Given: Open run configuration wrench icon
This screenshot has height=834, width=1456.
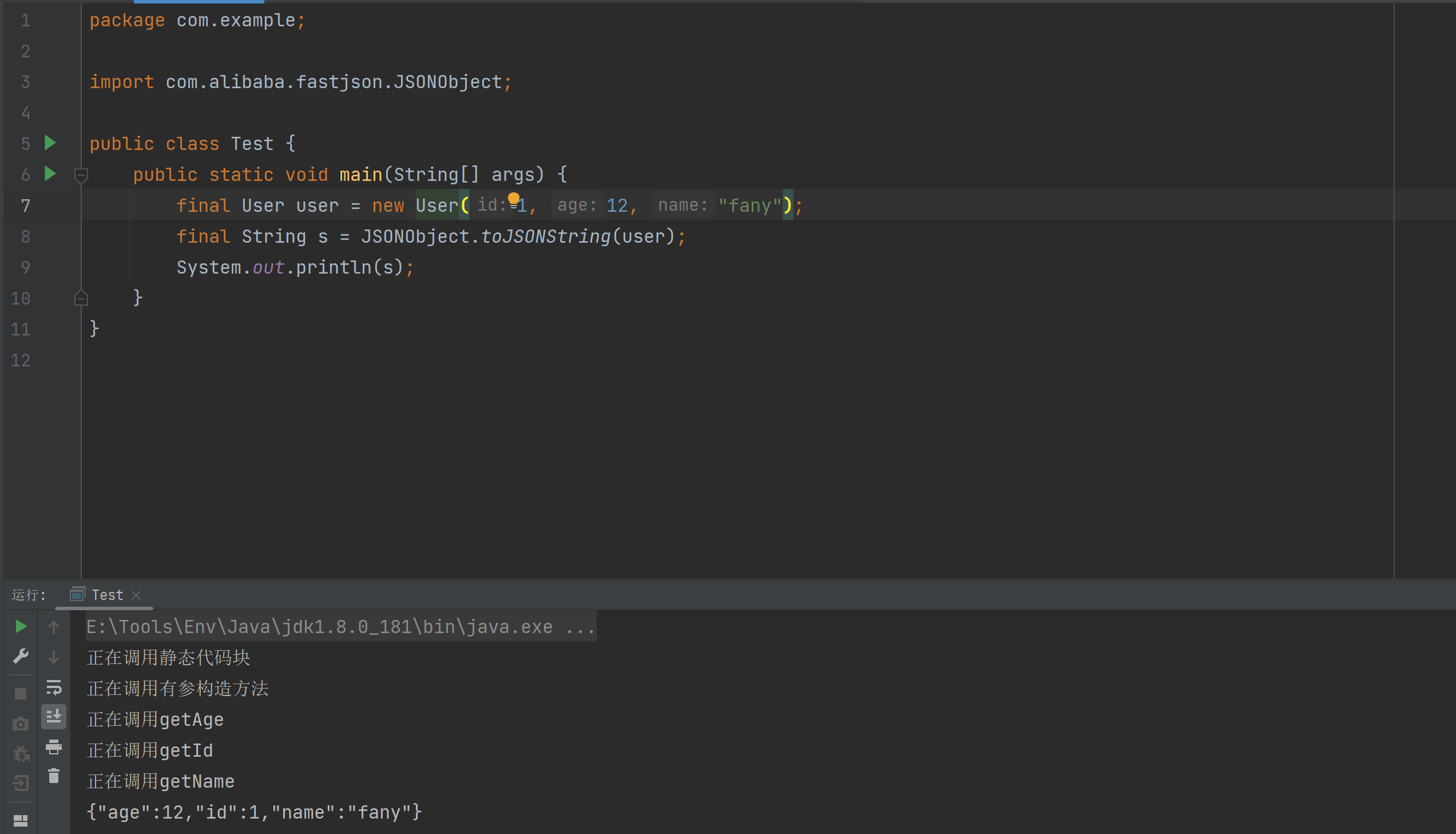Looking at the screenshot, I should pyautogui.click(x=21, y=656).
